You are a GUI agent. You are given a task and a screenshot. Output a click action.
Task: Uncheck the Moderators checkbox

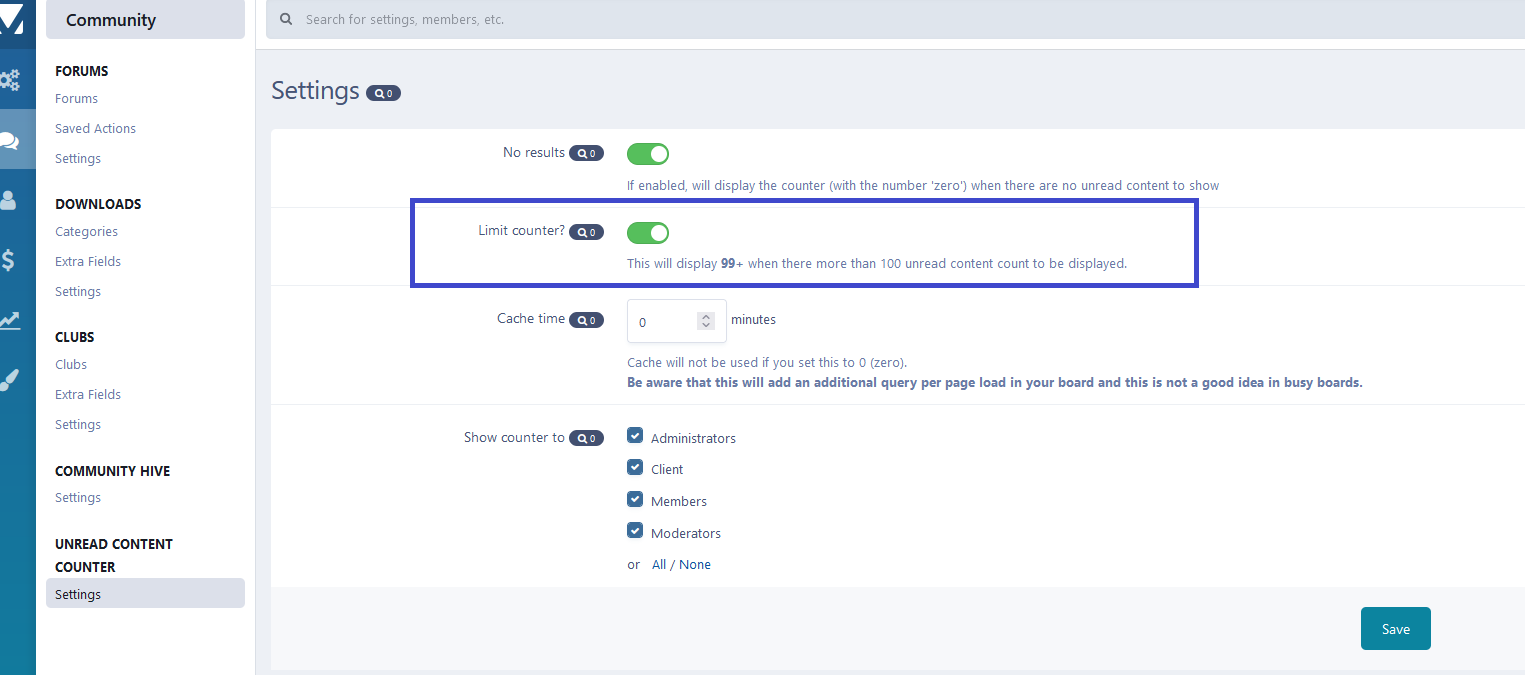click(x=635, y=530)
